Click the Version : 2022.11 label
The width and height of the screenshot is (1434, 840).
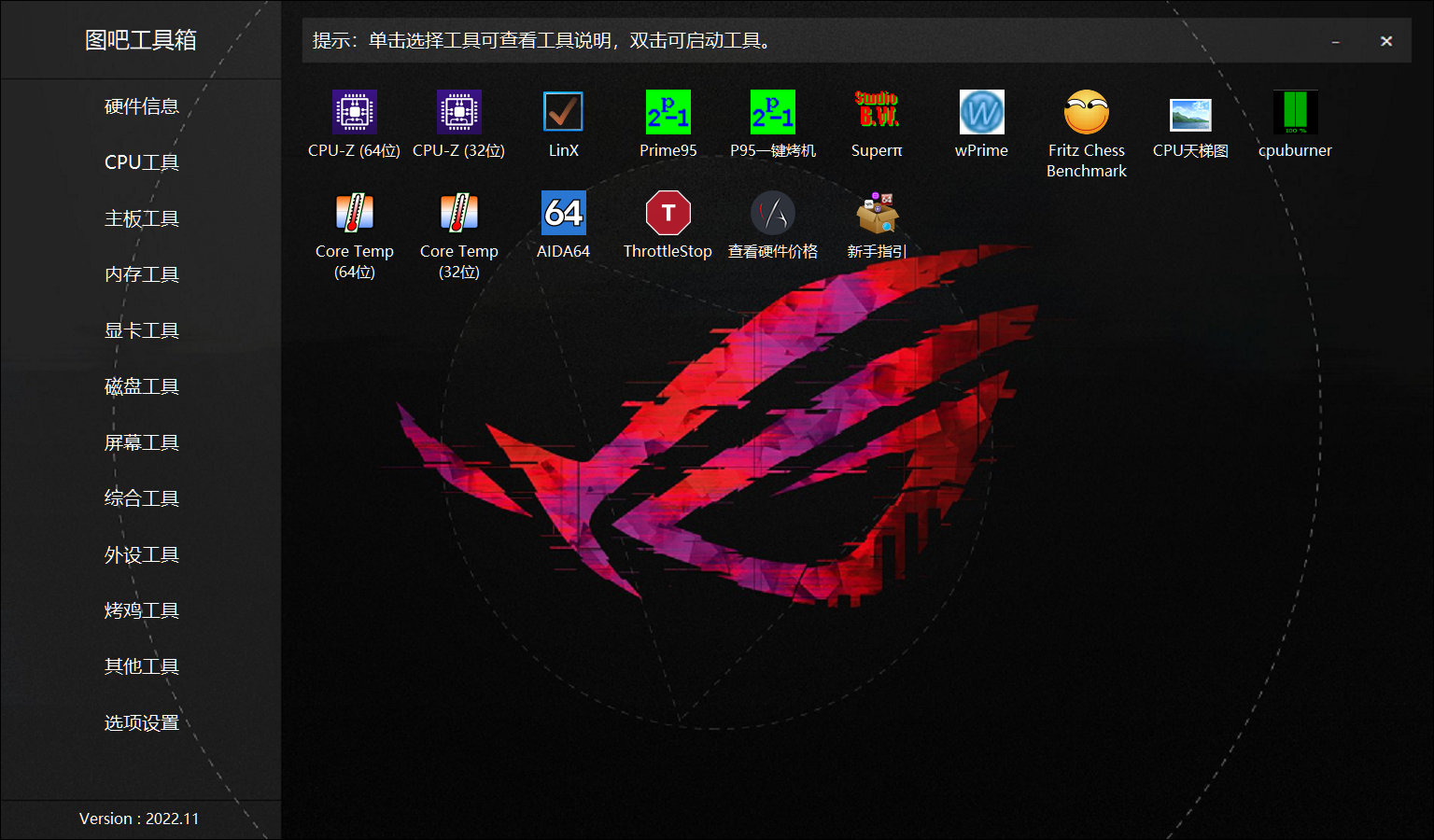coord(139,819)
